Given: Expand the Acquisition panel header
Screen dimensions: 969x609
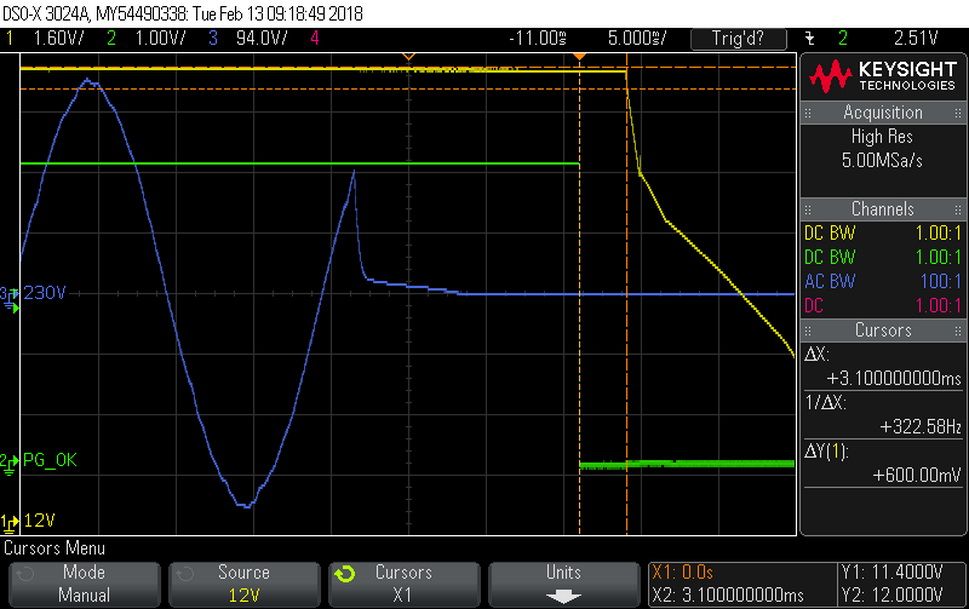Looking at the screenshot, I should pos(882,113).
